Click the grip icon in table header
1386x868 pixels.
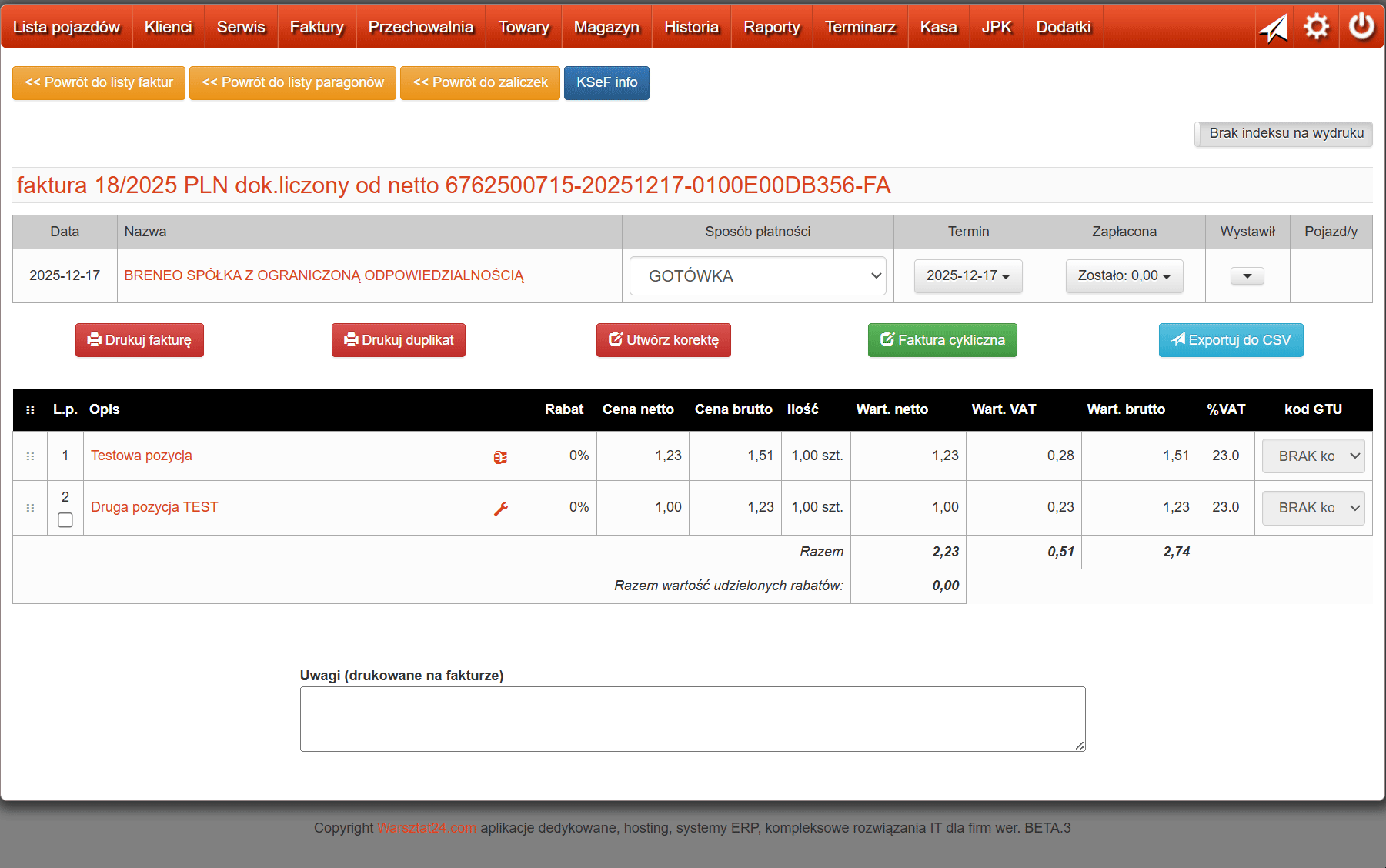(31, 410)
